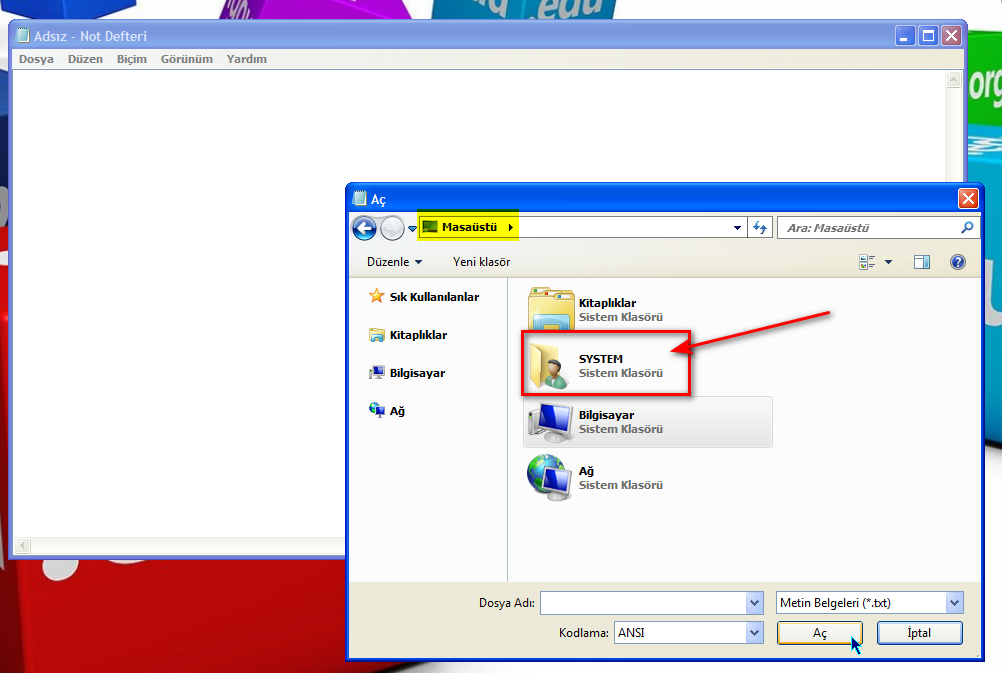The height and width of the screenshot is (673, 1002).
Task: Open the view options dropdown arrow
Action: click(888, 262)
